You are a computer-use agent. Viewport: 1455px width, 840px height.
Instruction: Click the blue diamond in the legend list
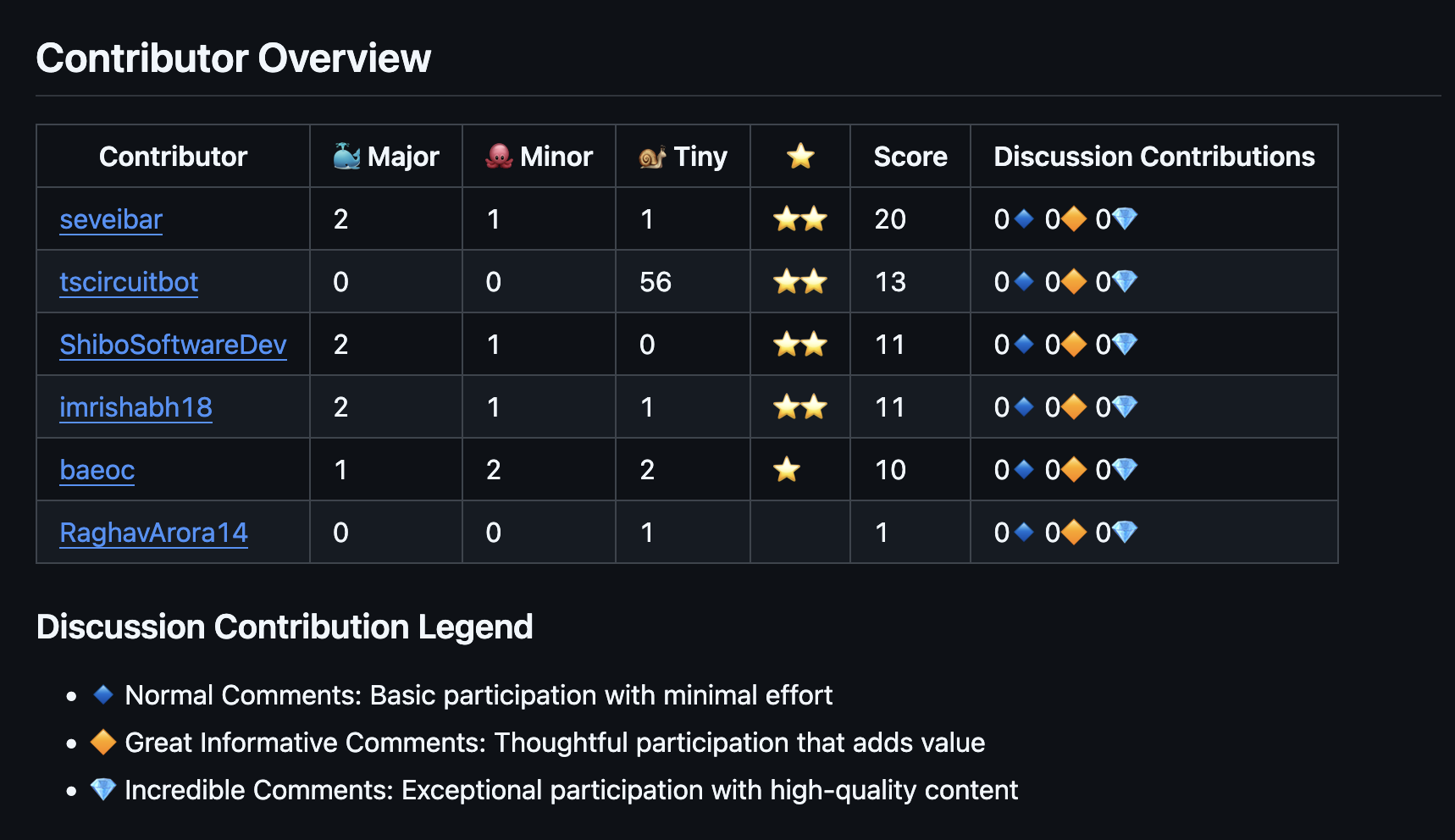pos(103,694)
